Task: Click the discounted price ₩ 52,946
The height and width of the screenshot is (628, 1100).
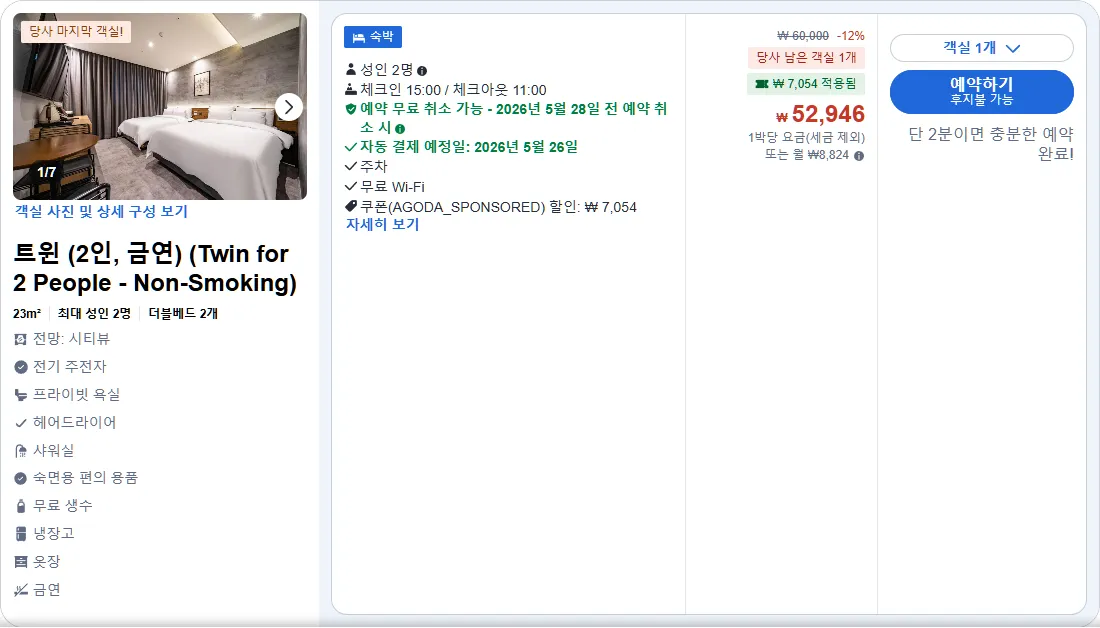Action: pyautogui.click(x=820, y=114)
